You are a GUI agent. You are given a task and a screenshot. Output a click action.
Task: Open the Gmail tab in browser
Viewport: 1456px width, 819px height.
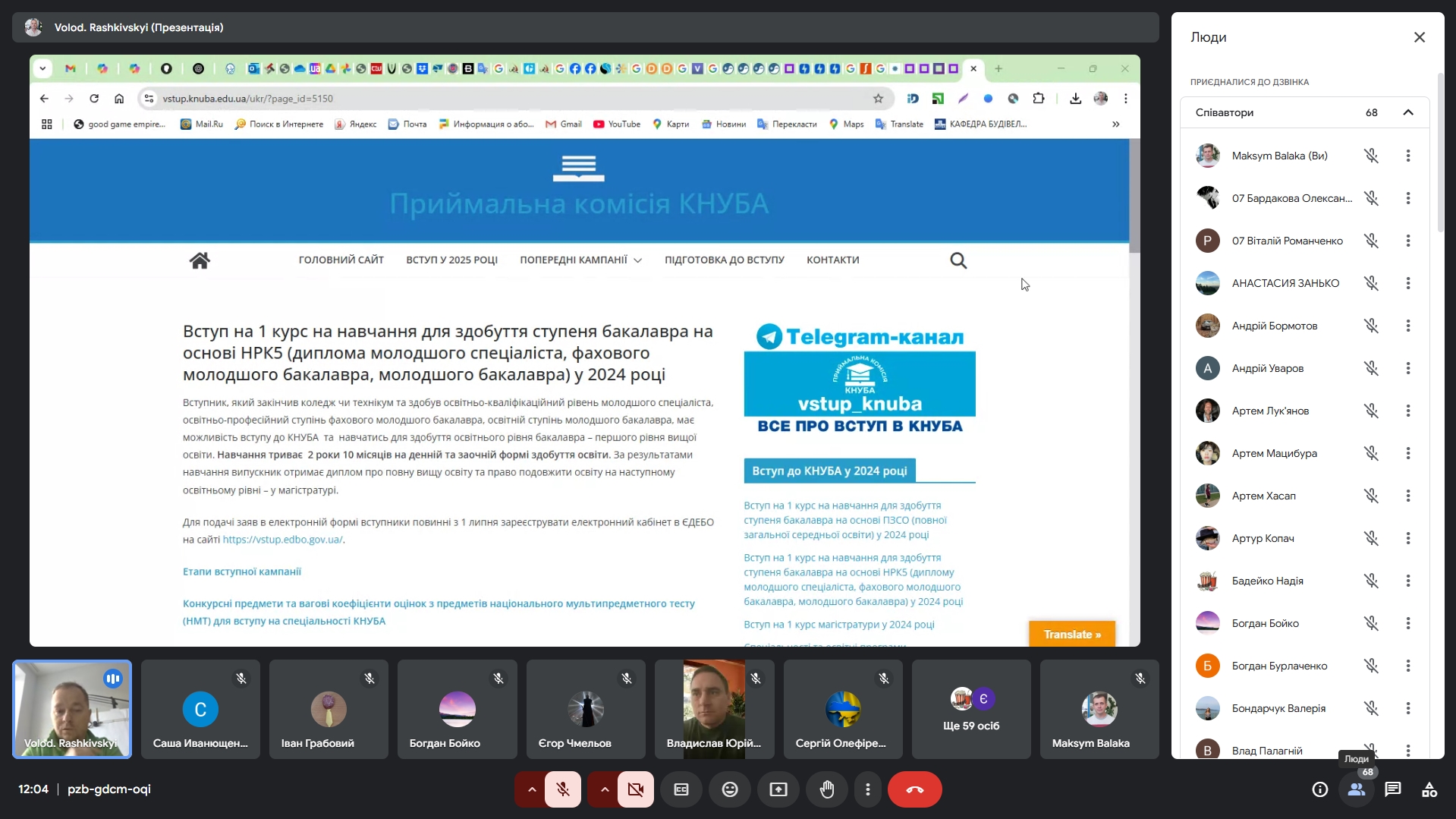[x=71, y=68]
